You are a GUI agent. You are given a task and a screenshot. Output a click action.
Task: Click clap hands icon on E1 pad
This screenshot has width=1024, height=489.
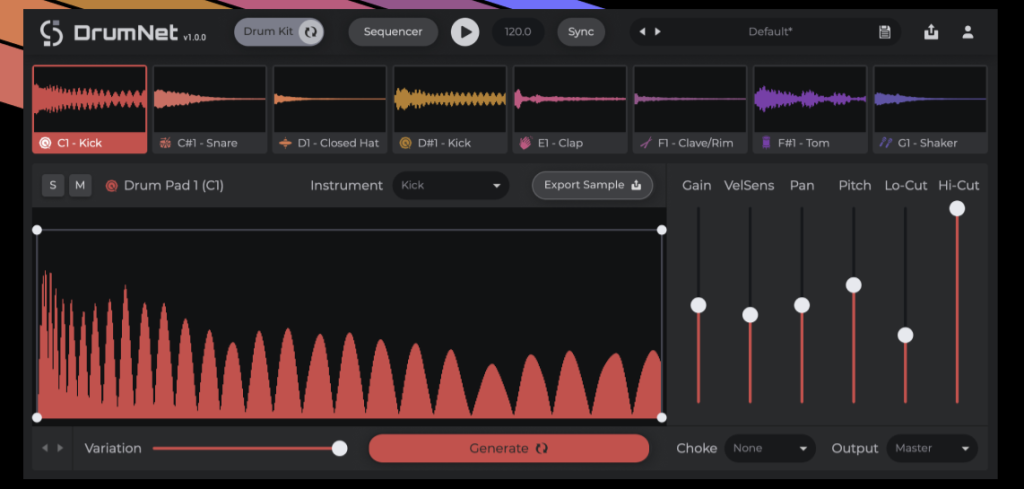pos(526,143)
